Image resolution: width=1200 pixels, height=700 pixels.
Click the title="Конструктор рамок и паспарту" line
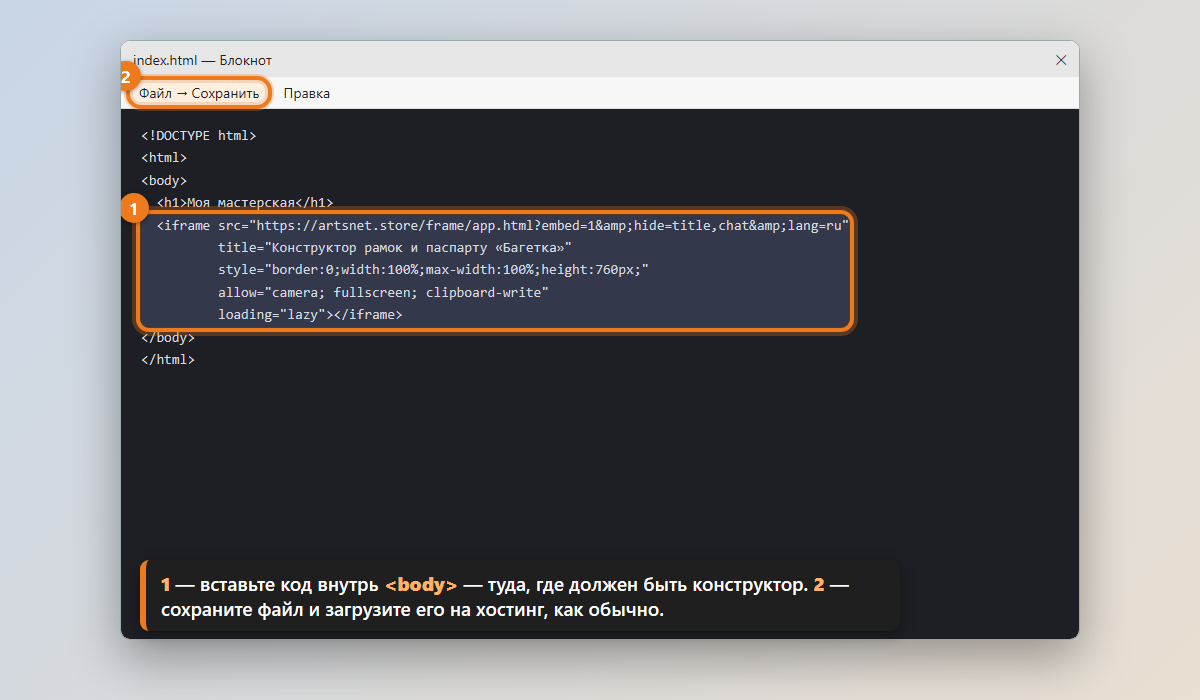tap(395, 248)
